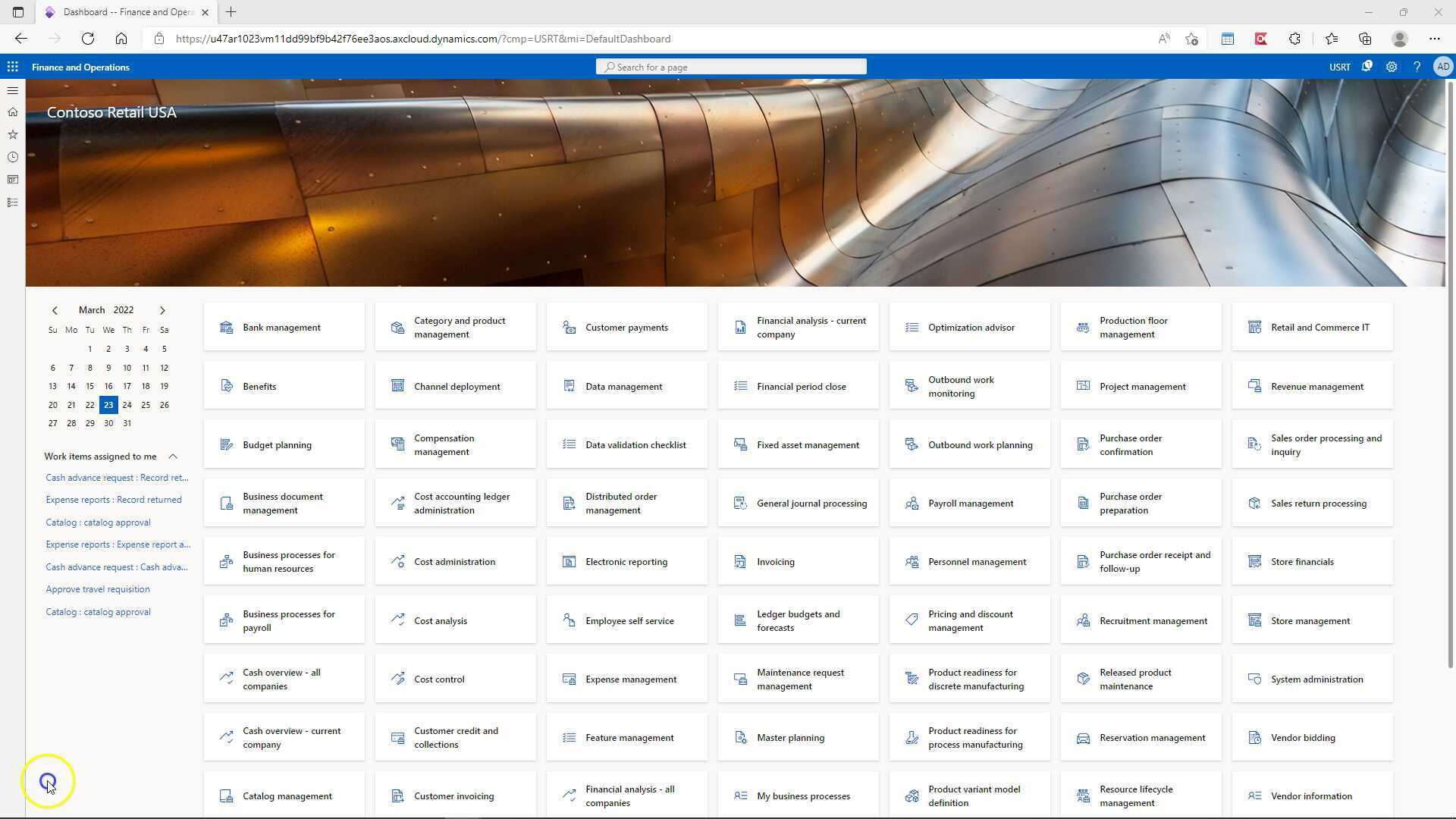Open the Settings gear in header
Screen dimensions: 1456x819
1392,67
